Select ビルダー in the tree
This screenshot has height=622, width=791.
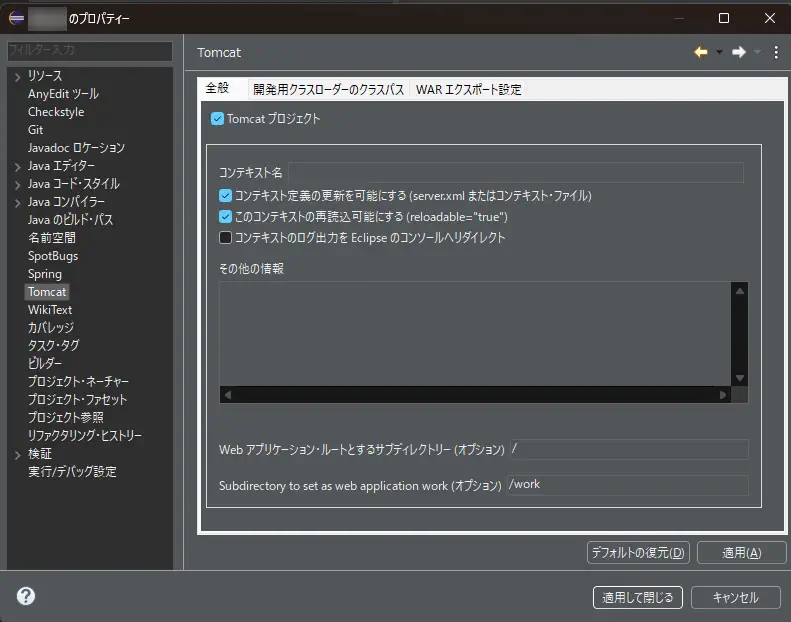(45, 364)
